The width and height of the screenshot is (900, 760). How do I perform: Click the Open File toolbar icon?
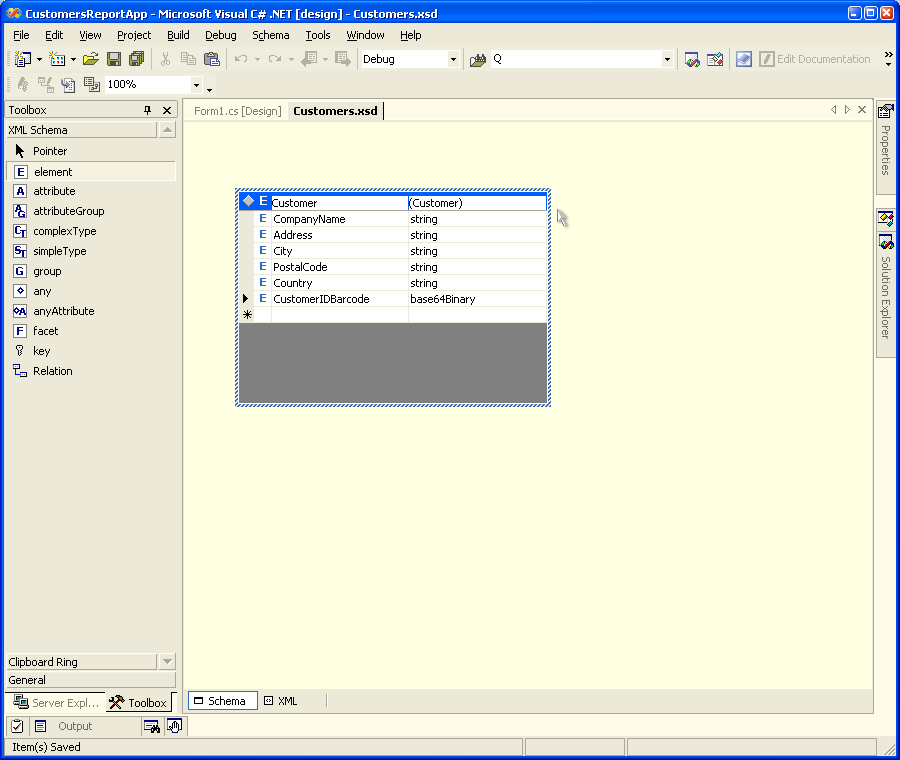coord(91,59)
